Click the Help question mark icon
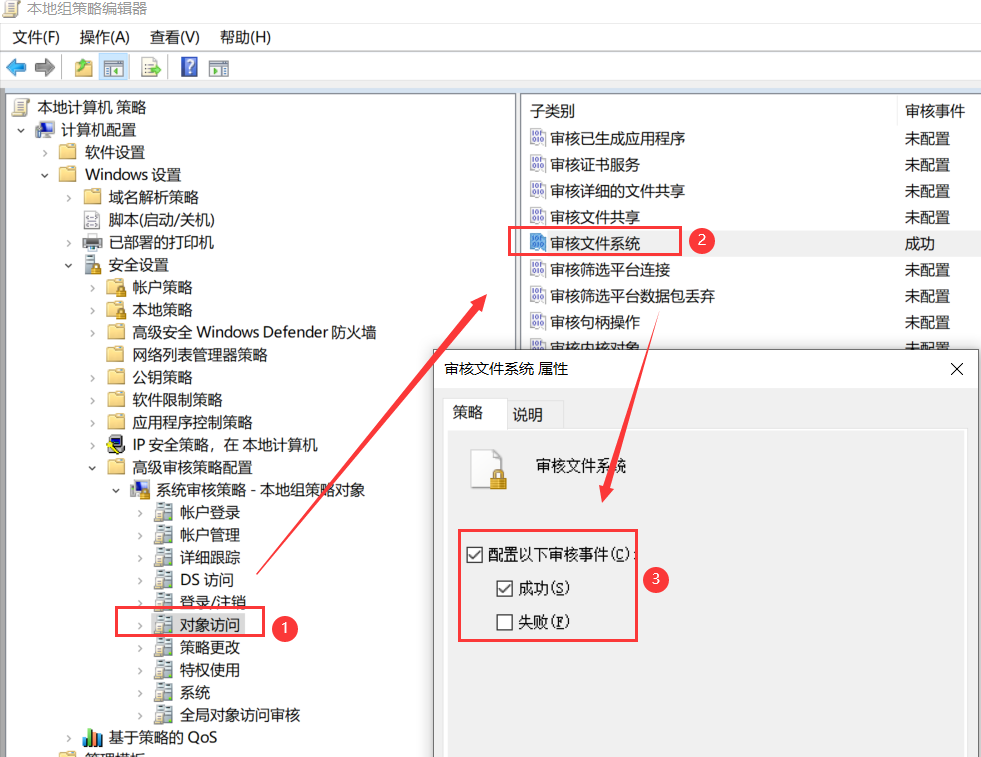Screen dimensions: 981x757 [x=189, y=66]
